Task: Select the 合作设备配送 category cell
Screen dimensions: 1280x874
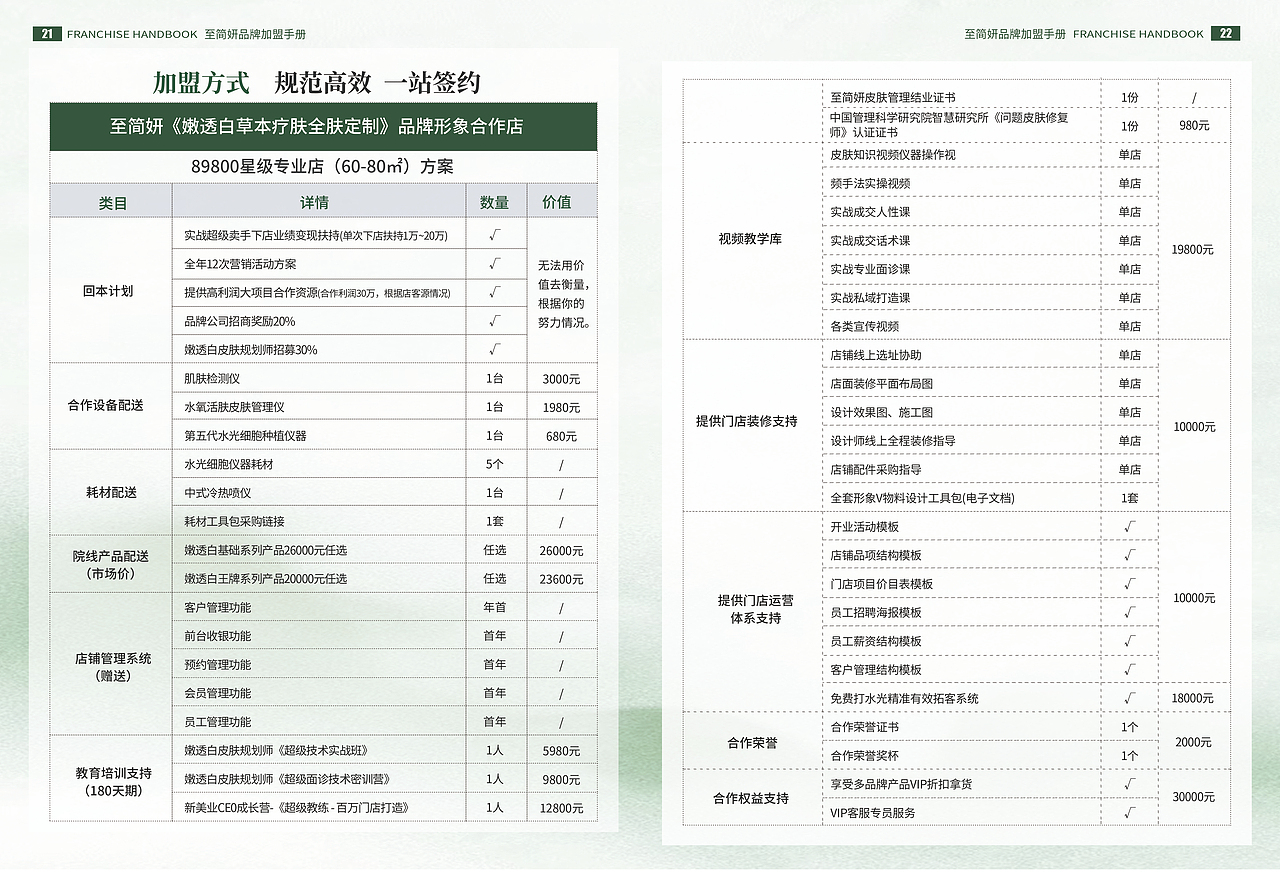Action: tap(111, 406)
